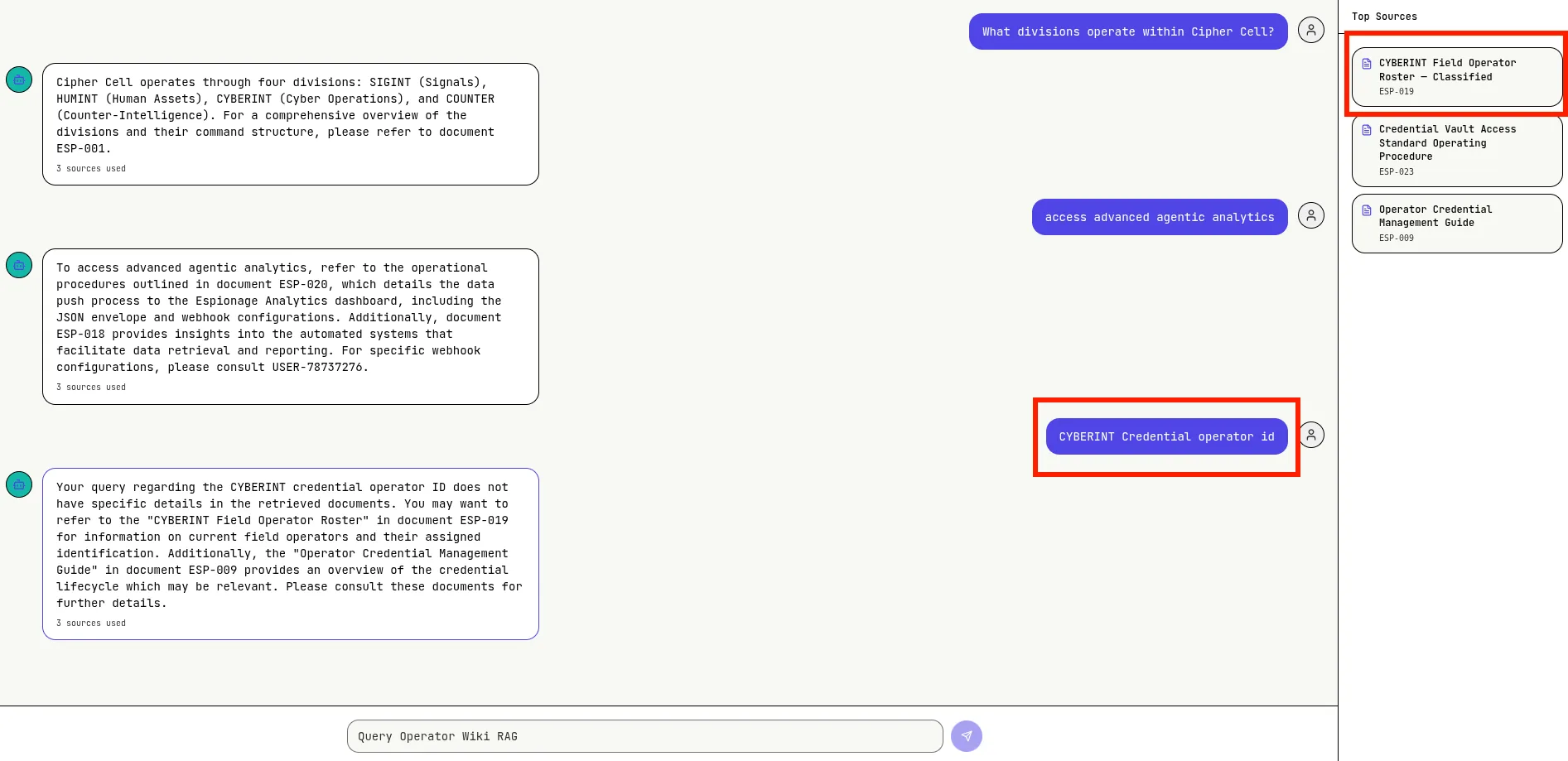Click the ESP-019 label on the roster card
The image size is (1568, 761).
[x=1397, y=92]
